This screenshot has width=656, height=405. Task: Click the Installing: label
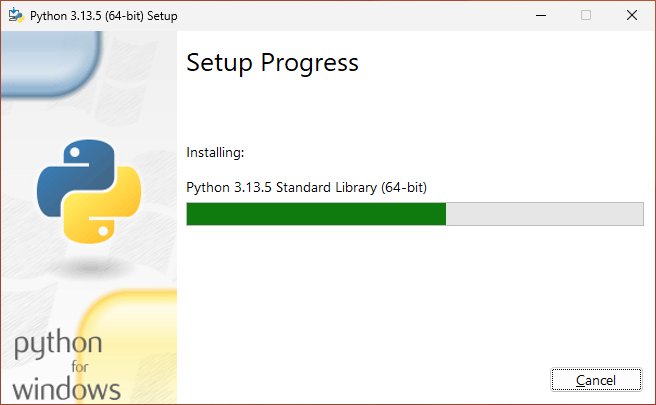(x=215, y=153)
